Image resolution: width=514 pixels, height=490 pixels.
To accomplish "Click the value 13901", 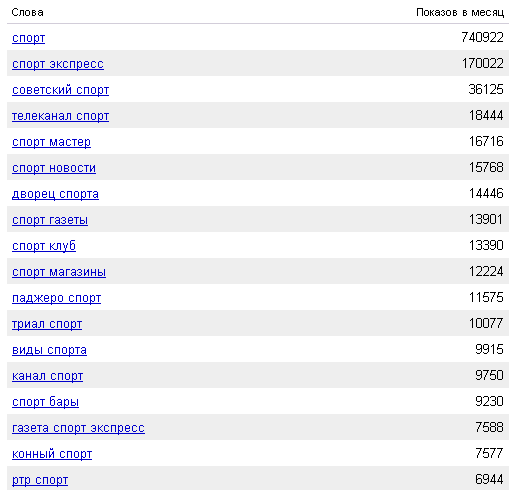I will tap(486, 219).
